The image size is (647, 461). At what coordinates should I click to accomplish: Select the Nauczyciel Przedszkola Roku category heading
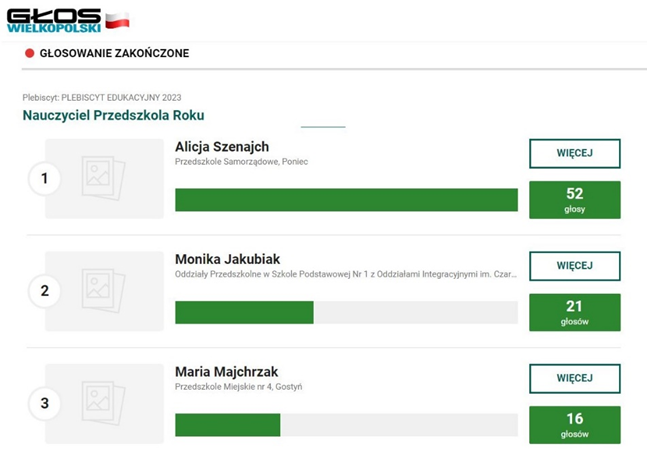tap(113, 115)
